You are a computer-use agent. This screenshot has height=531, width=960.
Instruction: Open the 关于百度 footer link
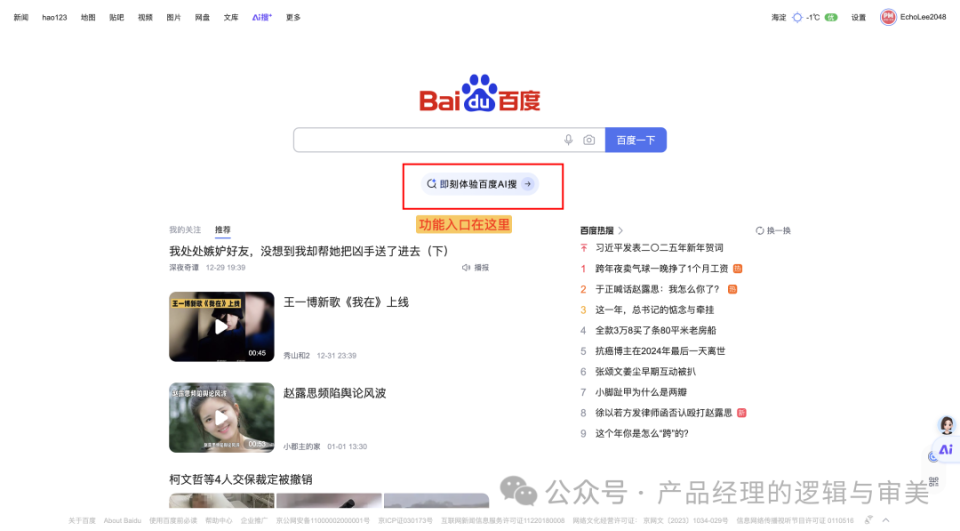82,521
